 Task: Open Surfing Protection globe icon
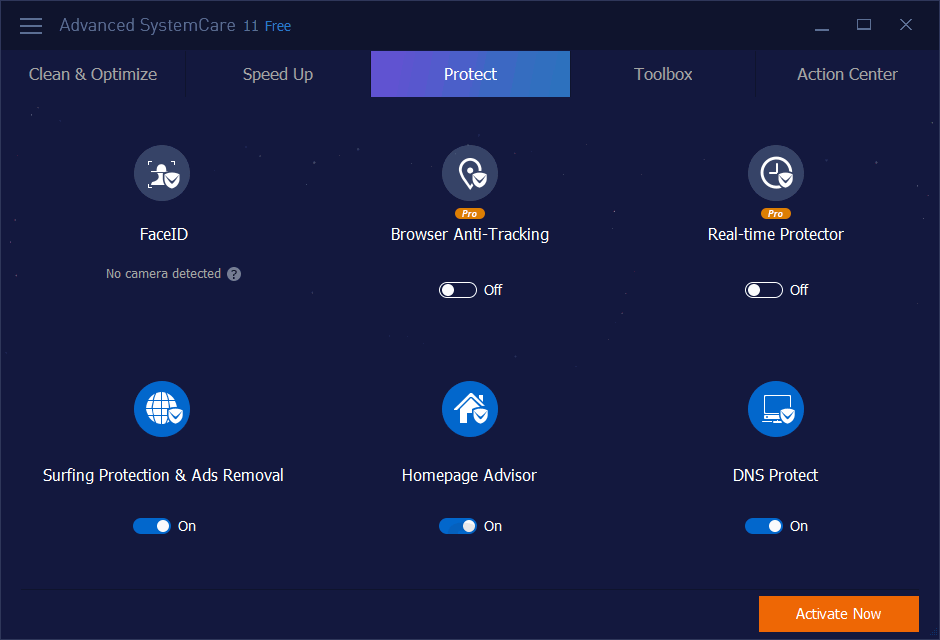point(162,409)
